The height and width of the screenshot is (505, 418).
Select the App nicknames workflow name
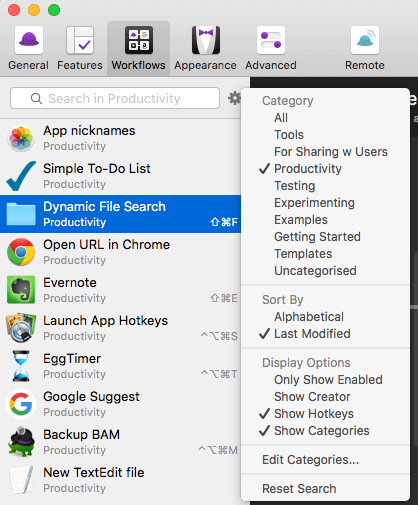[x=89, y=131]
